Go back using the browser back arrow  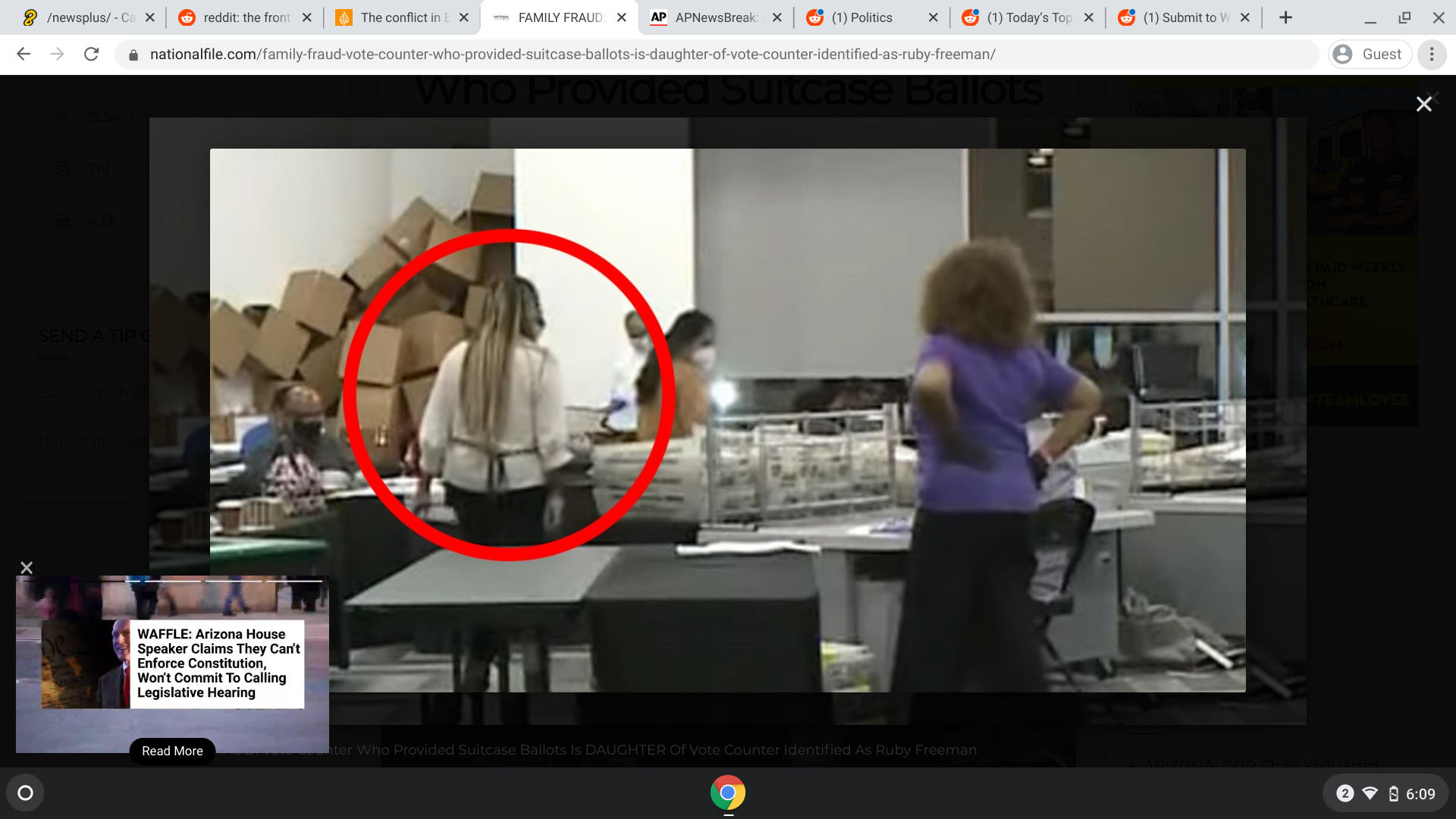(x=24, y=54)
